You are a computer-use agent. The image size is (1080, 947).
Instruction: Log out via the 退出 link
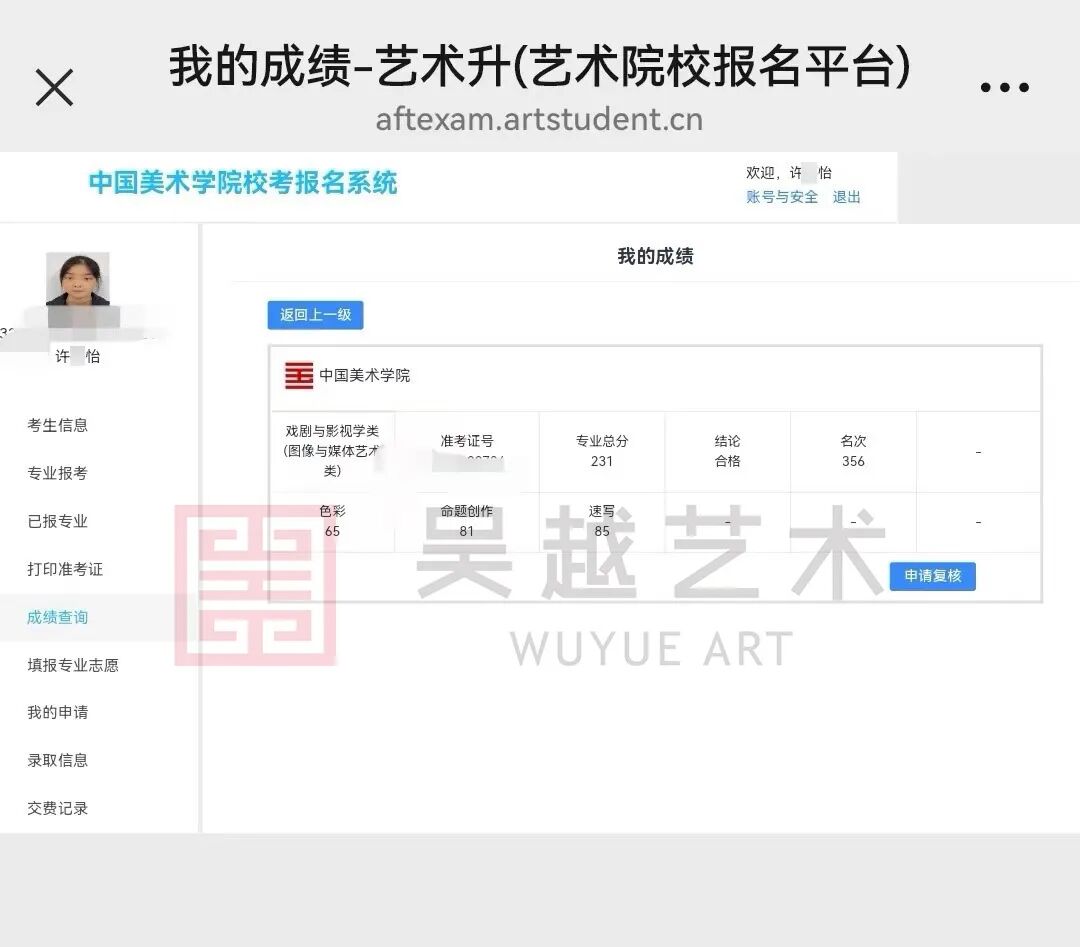click(x=846, y=197)
